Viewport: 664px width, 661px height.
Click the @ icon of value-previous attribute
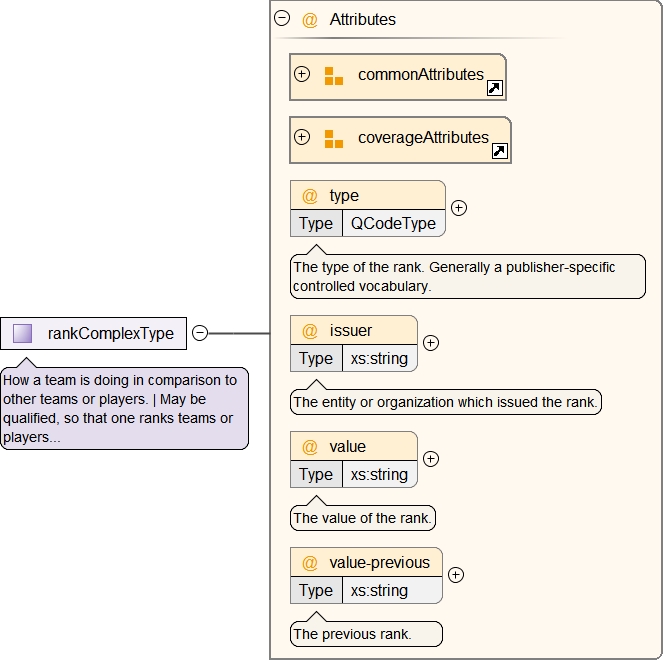pos(310,563)
